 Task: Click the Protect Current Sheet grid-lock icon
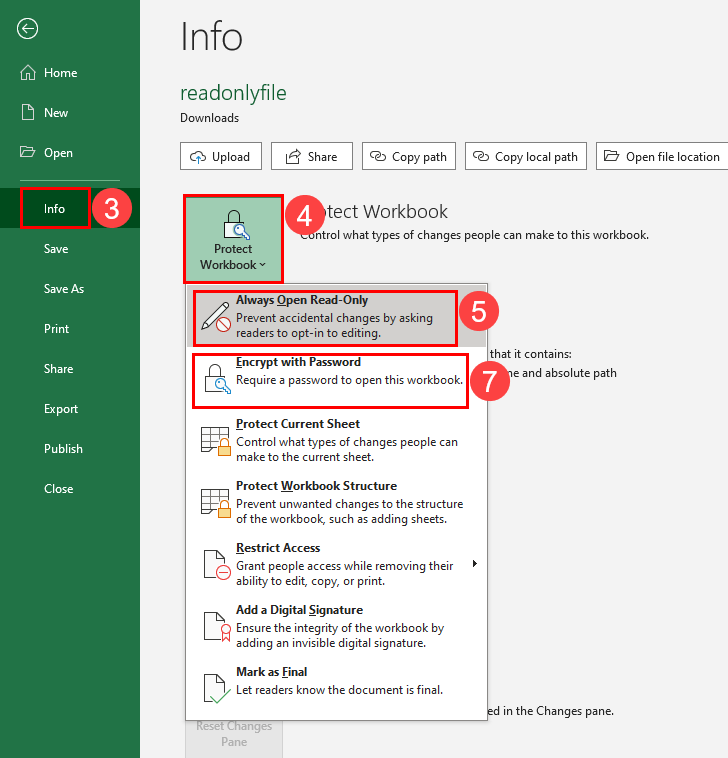click(x=216, y=441)
